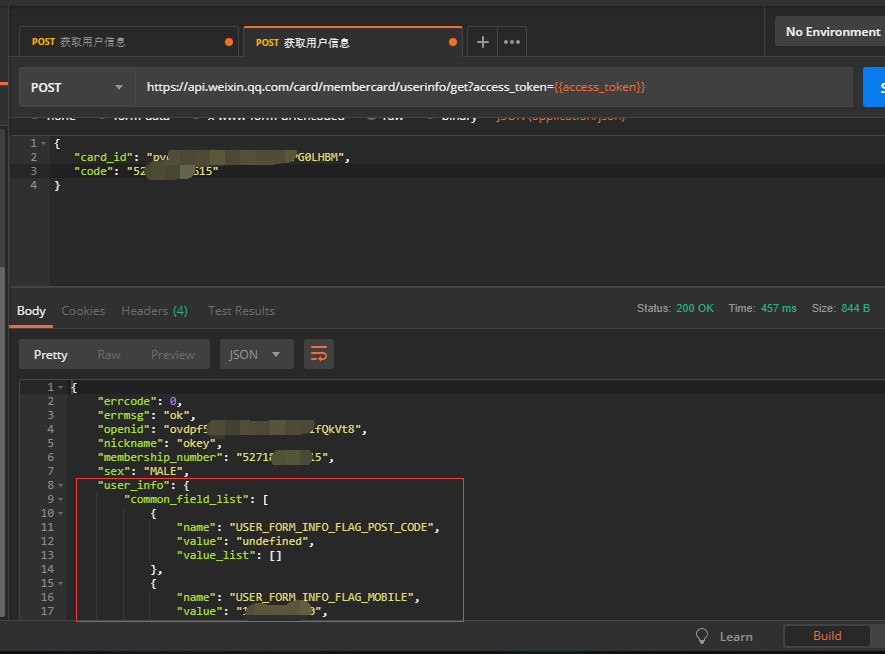
Task: Open the No Environment selector
Action: (830, 32)
